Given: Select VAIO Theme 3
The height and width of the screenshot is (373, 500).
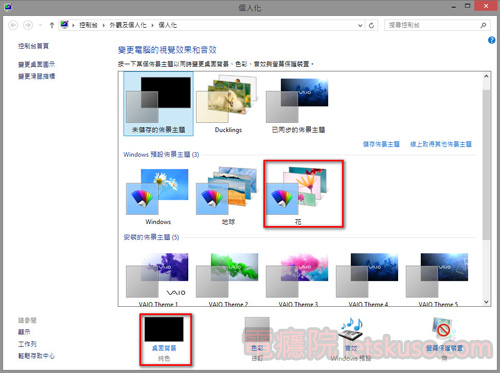Looking at the screenshot, I should 298,279.
